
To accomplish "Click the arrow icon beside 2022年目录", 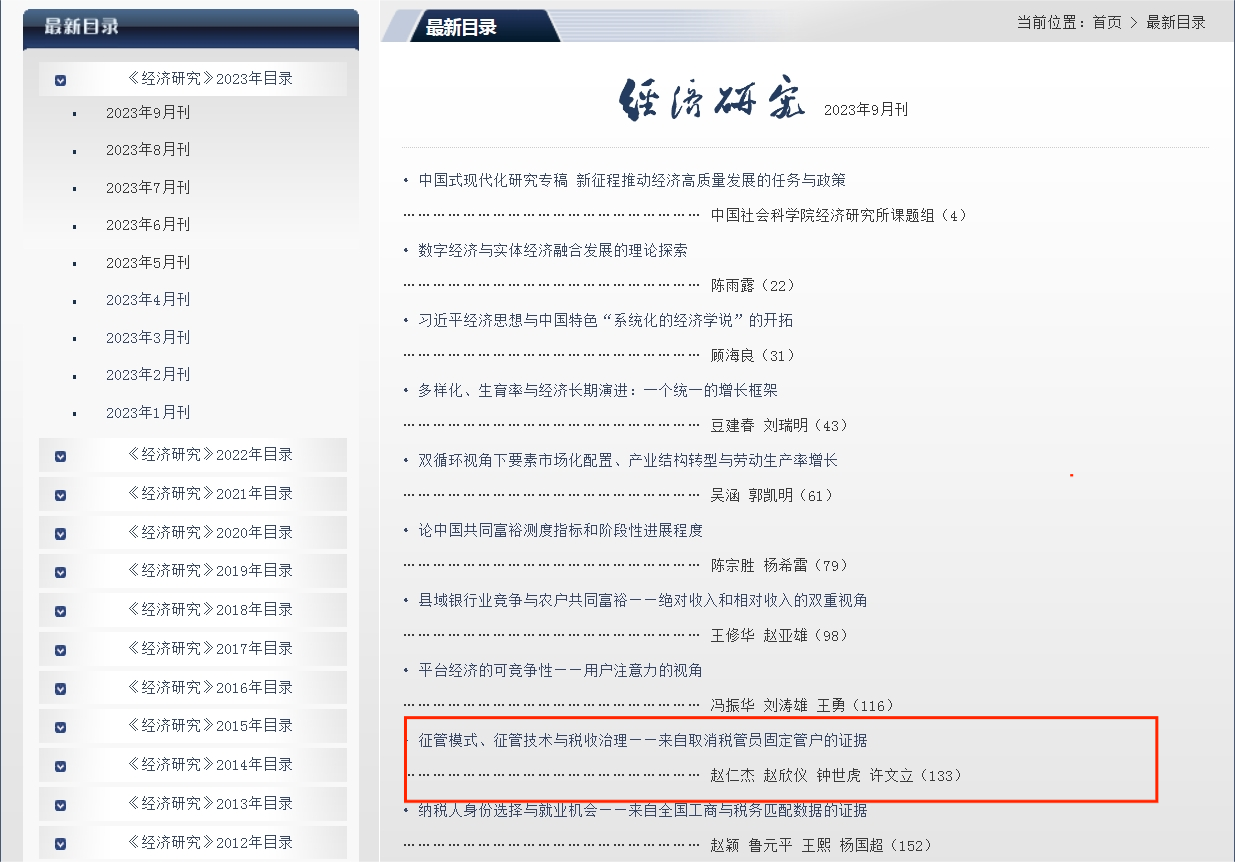I will (x=61, y=456).
